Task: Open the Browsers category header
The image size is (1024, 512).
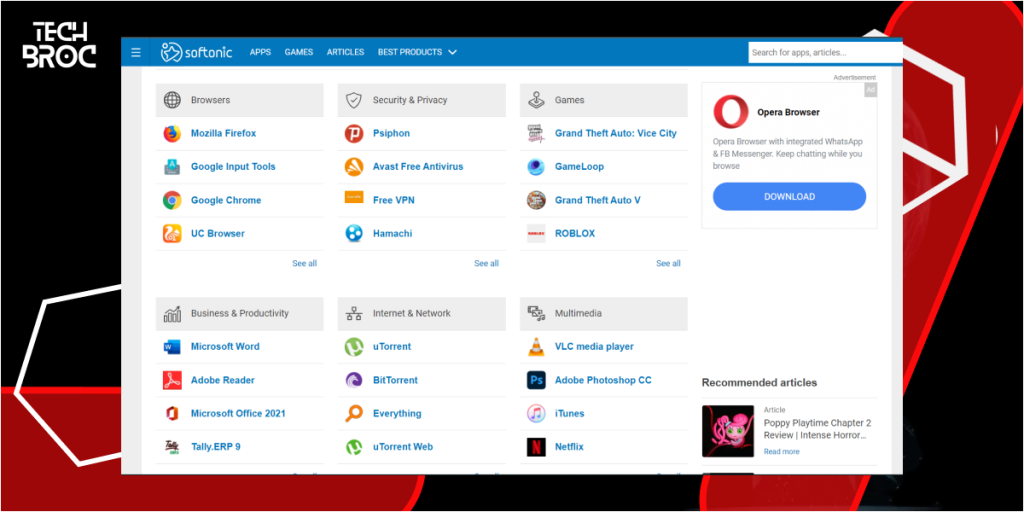Action: click(240, 100)
